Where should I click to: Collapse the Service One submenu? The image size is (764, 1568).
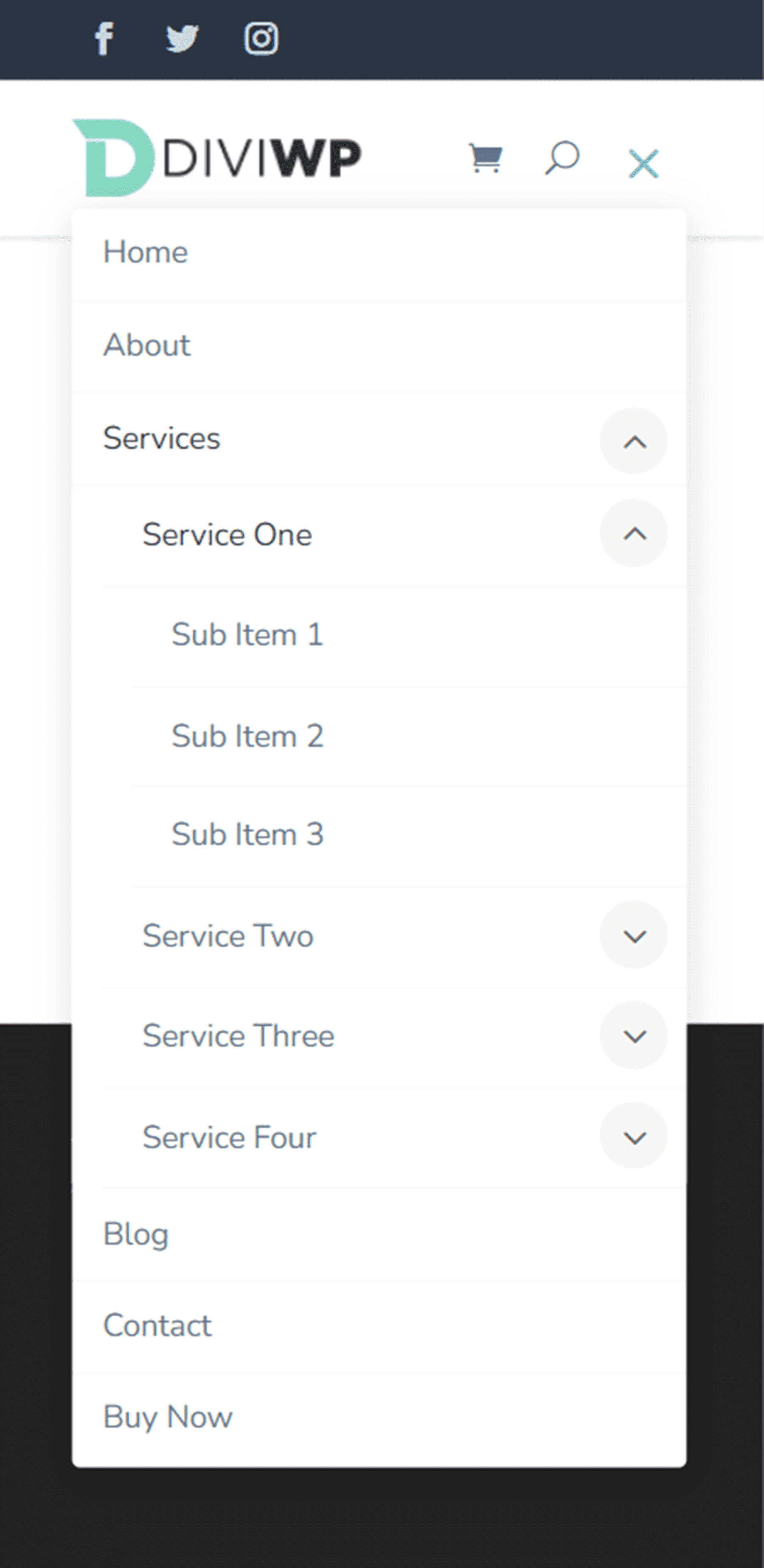[634, 533]
